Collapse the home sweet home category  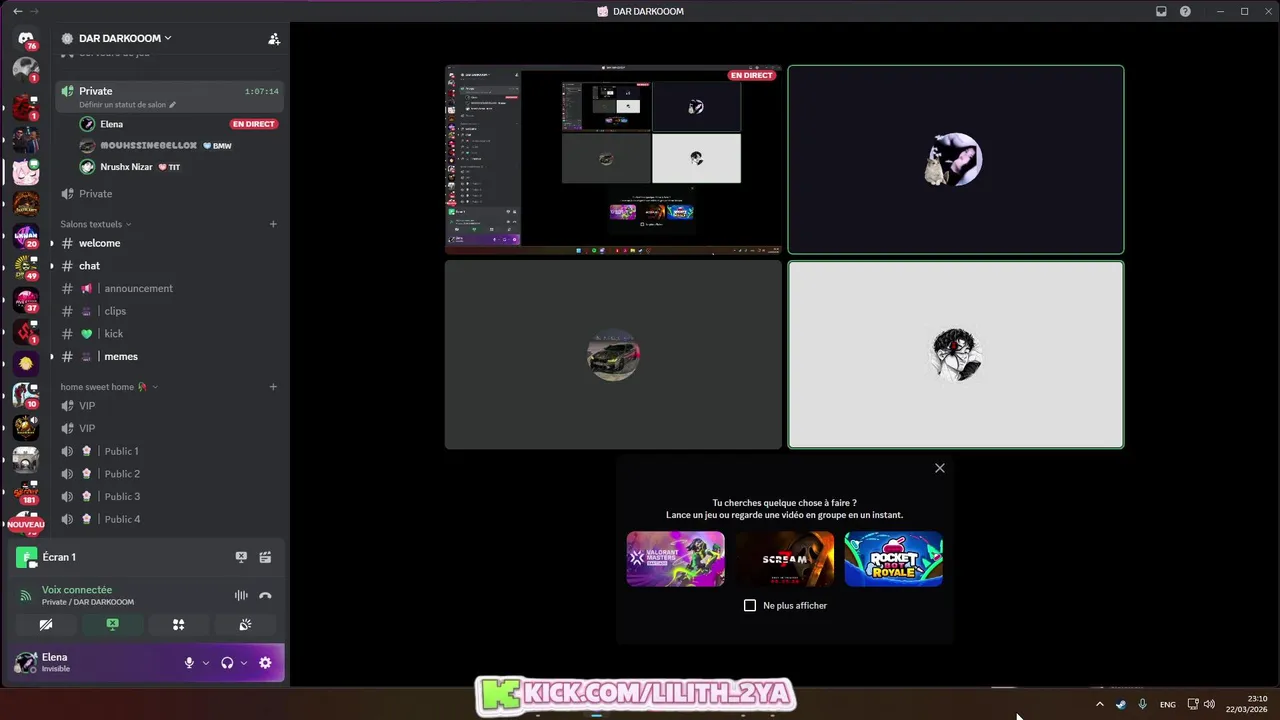[x=109, y=387]
